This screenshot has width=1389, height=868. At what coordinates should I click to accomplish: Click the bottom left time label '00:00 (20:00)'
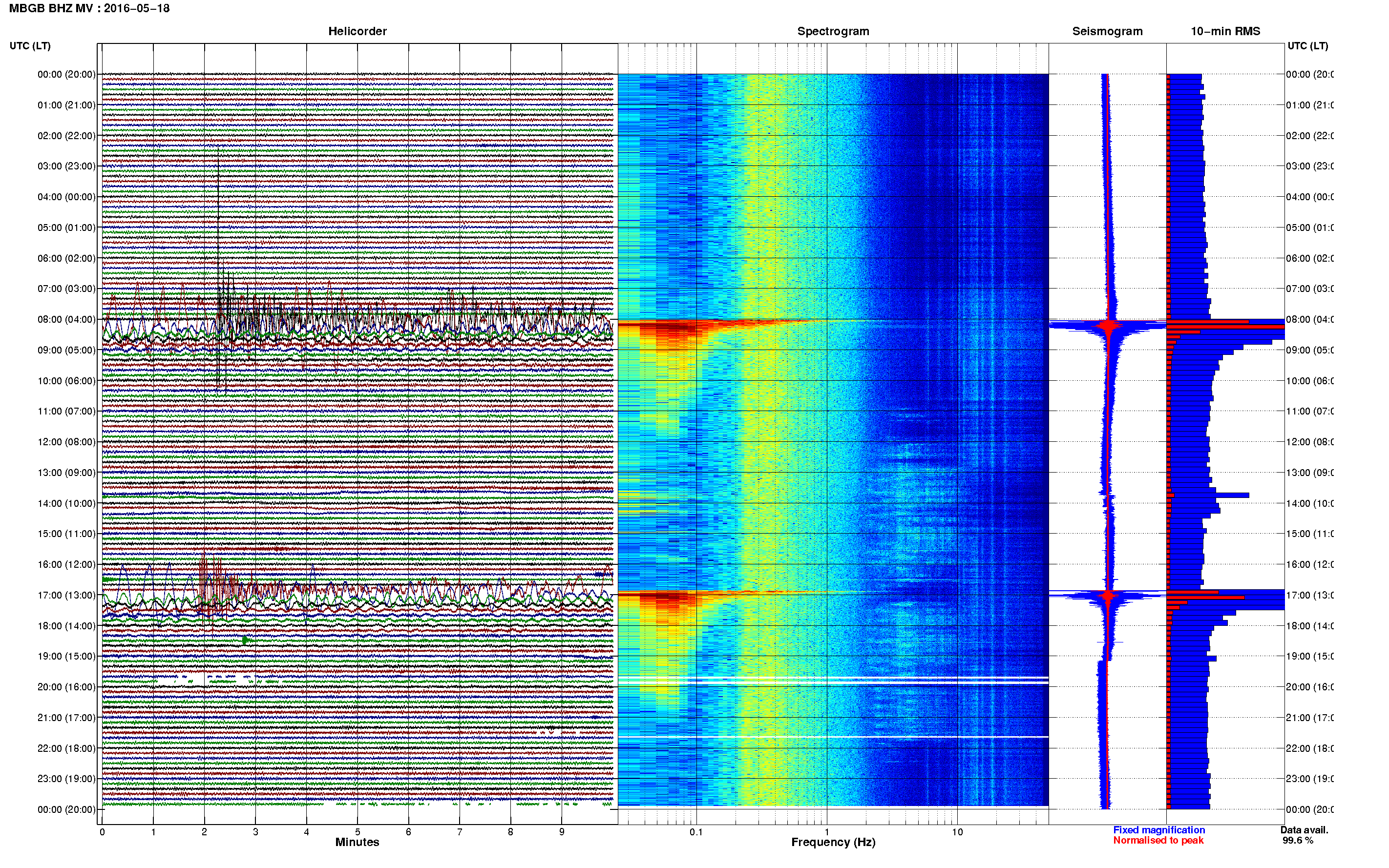pyautogui.click(x=66, y=809)
